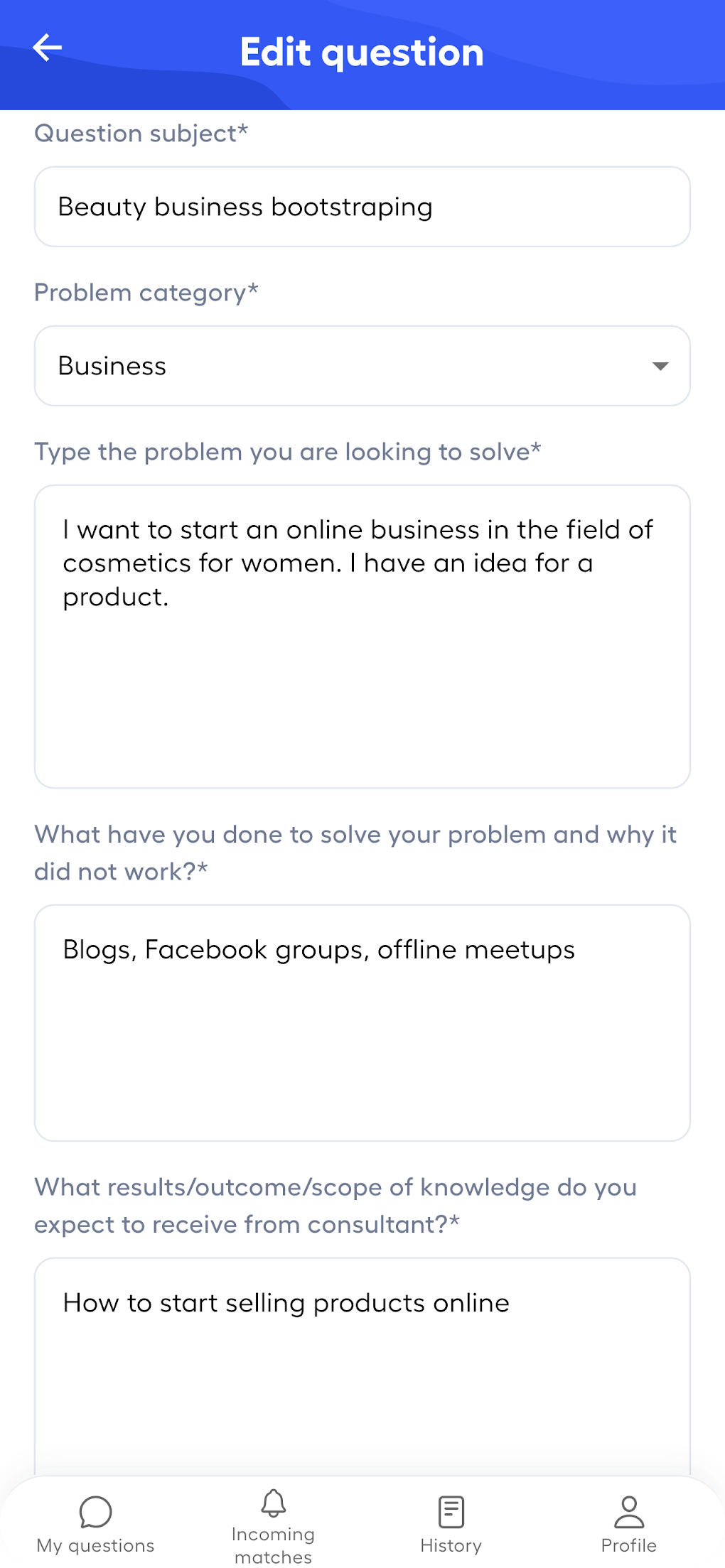Click the Problem category dropdown arrow

click(x=660, y=366)
